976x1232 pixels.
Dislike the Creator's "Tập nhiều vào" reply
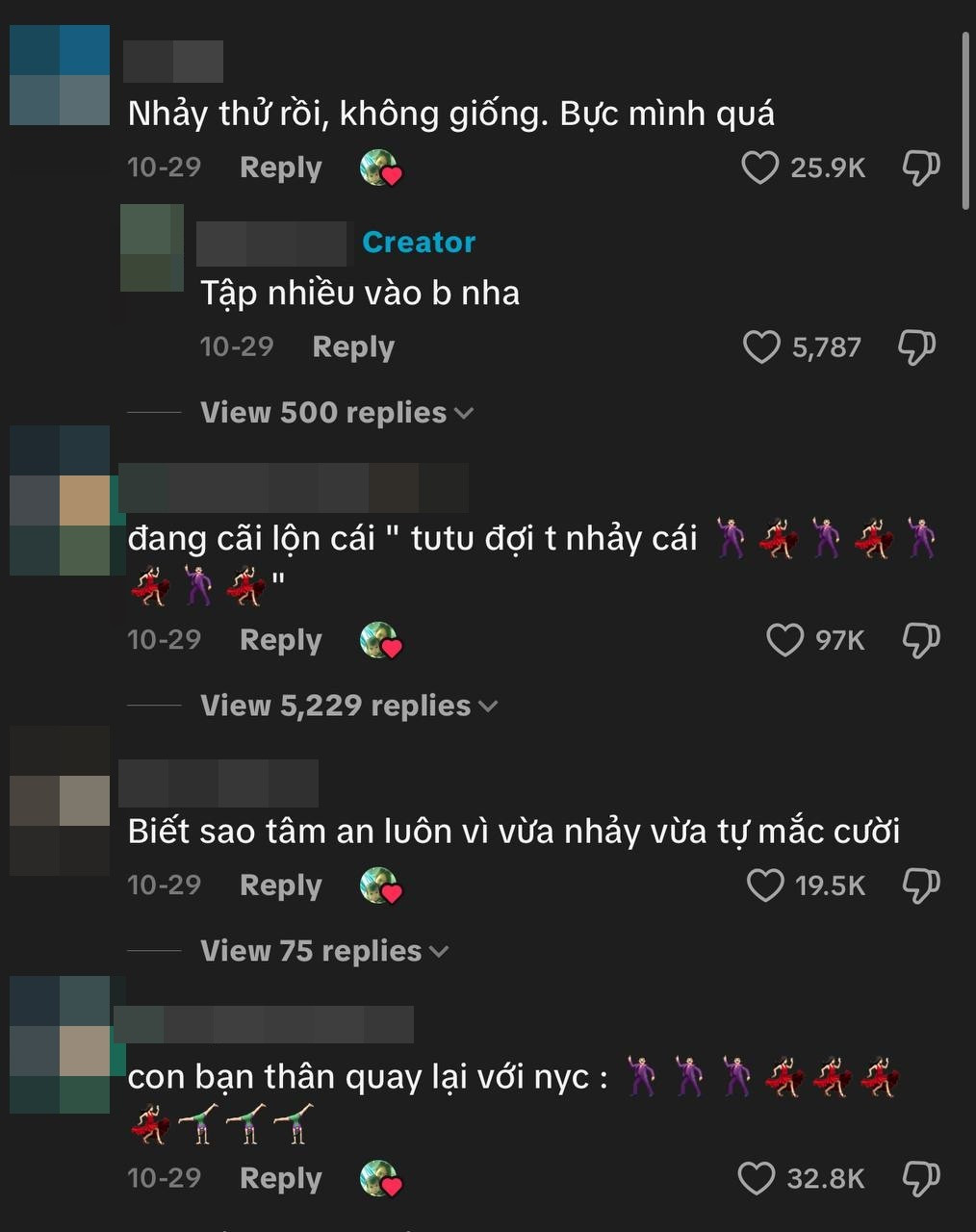916,347
